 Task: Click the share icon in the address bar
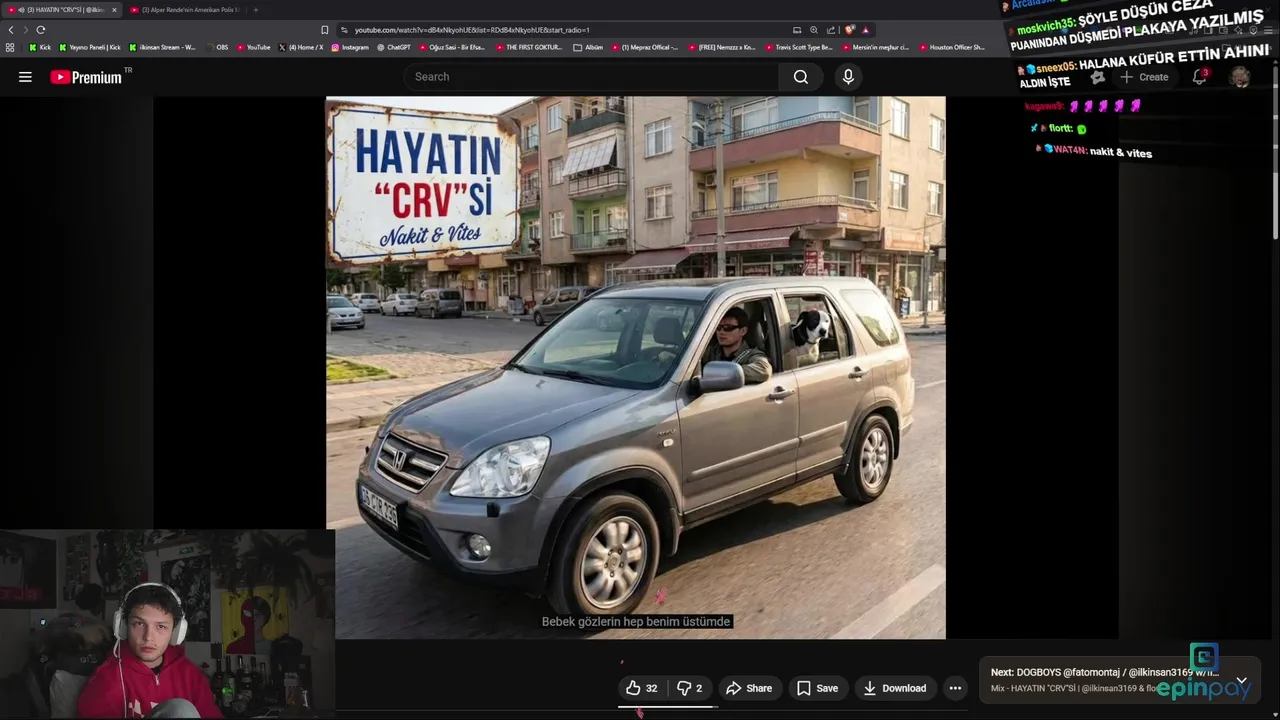[830, 30]
